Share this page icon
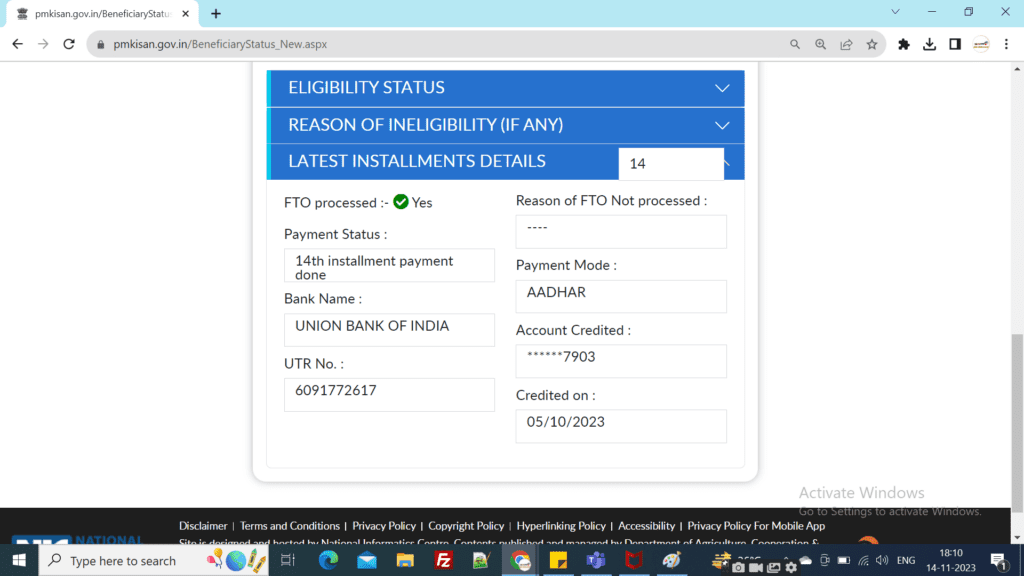The width and height of the screenshot is (1024, 576). (846, 44)
